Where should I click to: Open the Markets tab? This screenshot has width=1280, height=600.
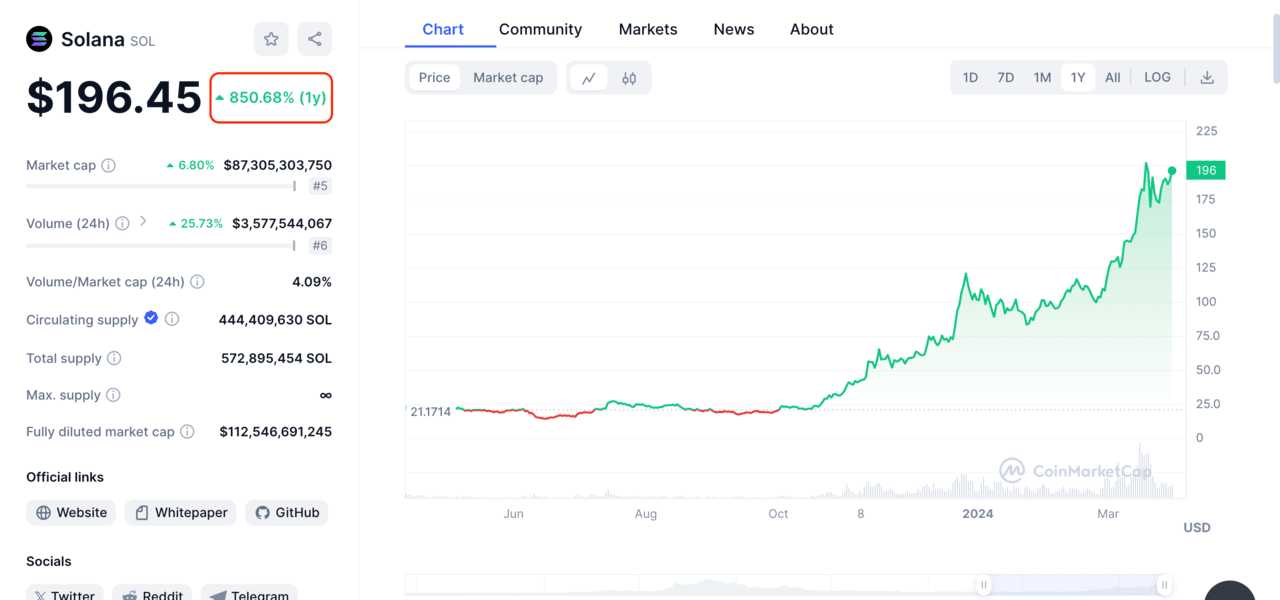[x=648, y=30]
